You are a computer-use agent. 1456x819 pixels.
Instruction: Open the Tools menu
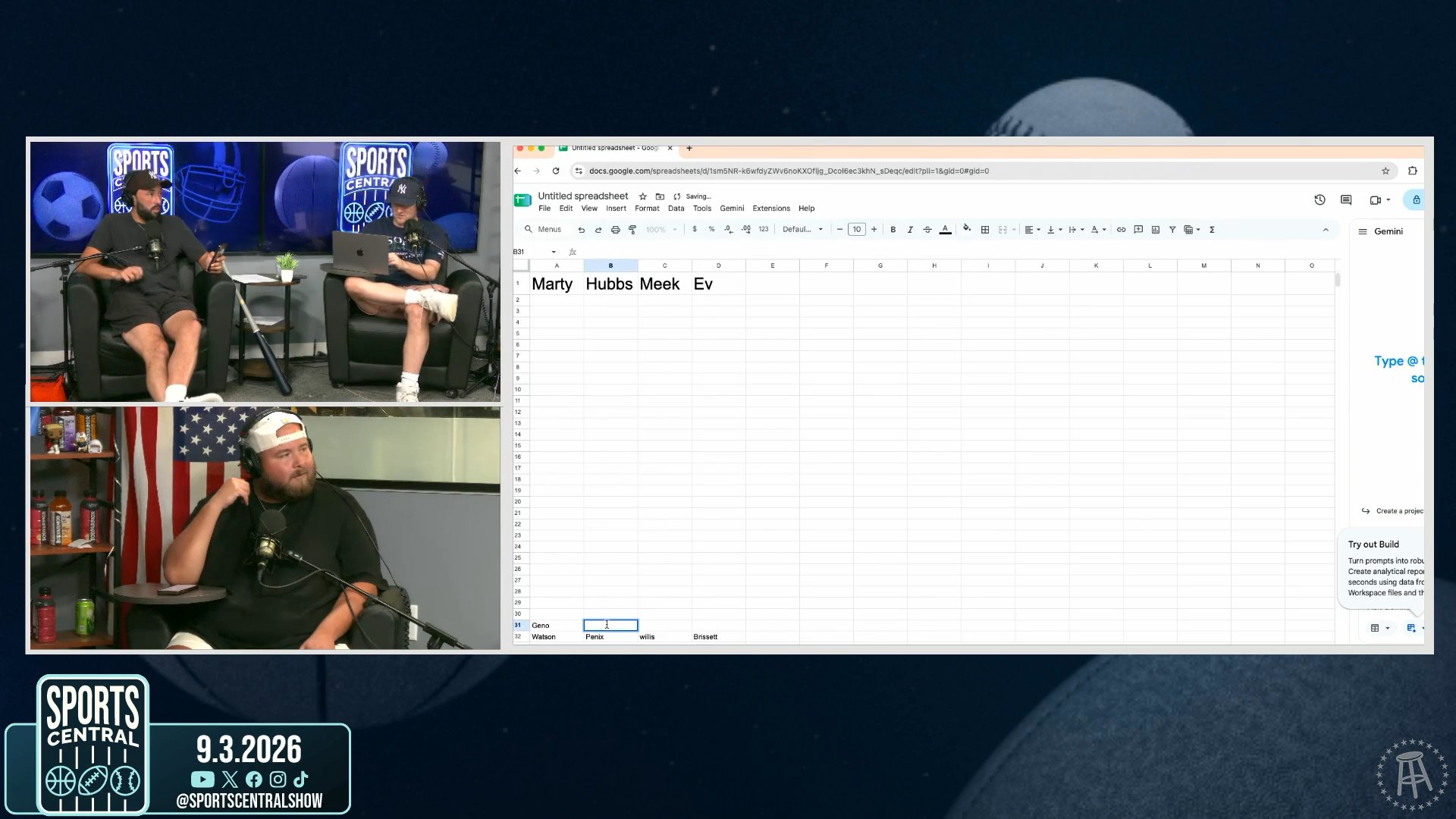(x=702, y=209)
